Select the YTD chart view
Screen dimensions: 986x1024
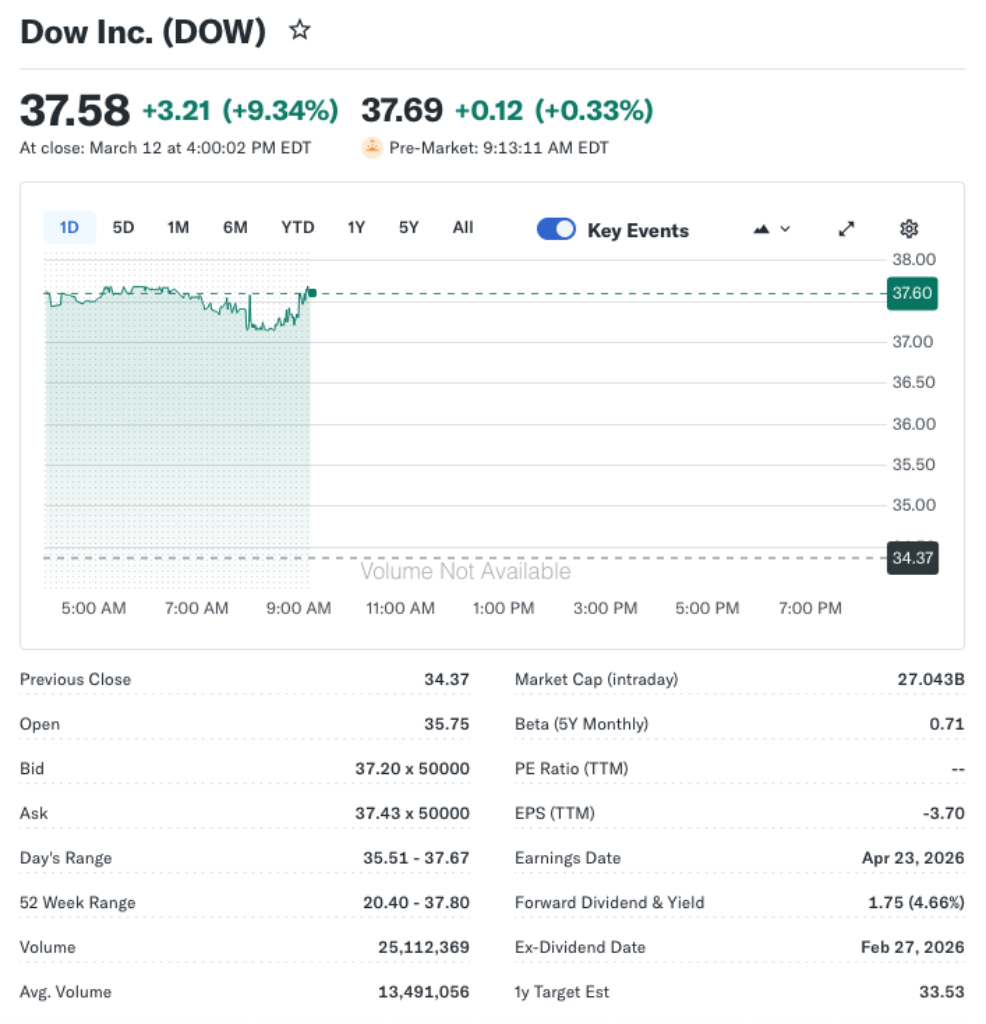297,227
